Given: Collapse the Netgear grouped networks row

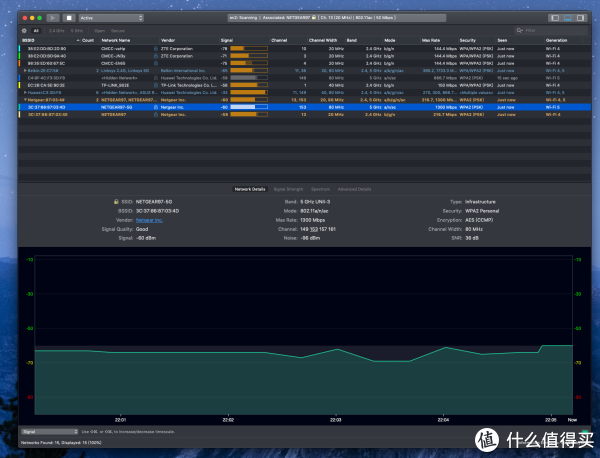Looking at the screenshot, I should [25, 100].
